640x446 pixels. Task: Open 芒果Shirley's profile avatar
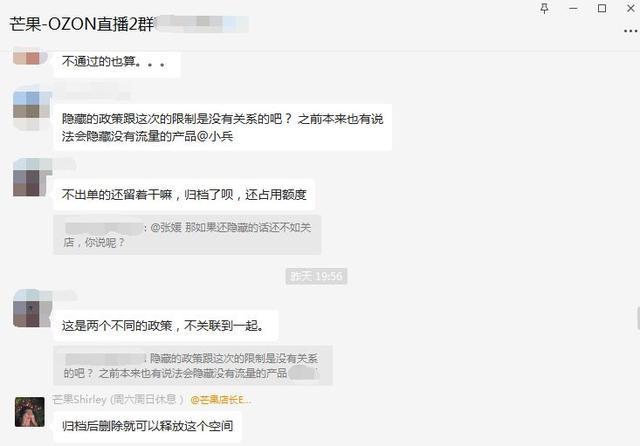(29, 412)
